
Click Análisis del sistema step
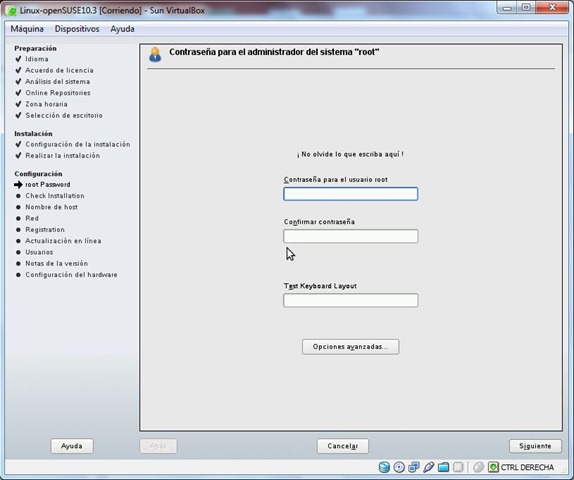click(x=57, y=82)
